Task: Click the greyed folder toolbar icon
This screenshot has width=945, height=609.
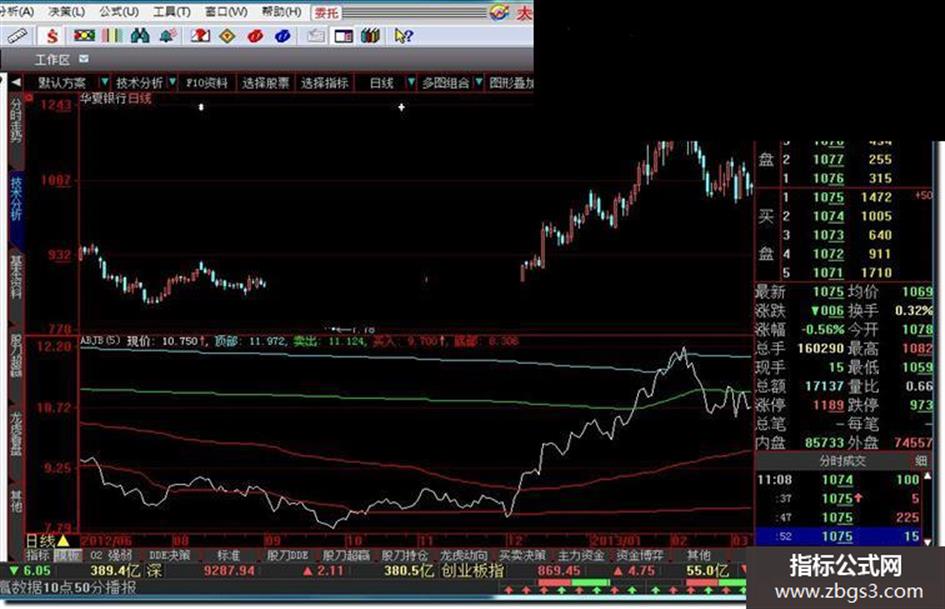Action: click(315, 36)
